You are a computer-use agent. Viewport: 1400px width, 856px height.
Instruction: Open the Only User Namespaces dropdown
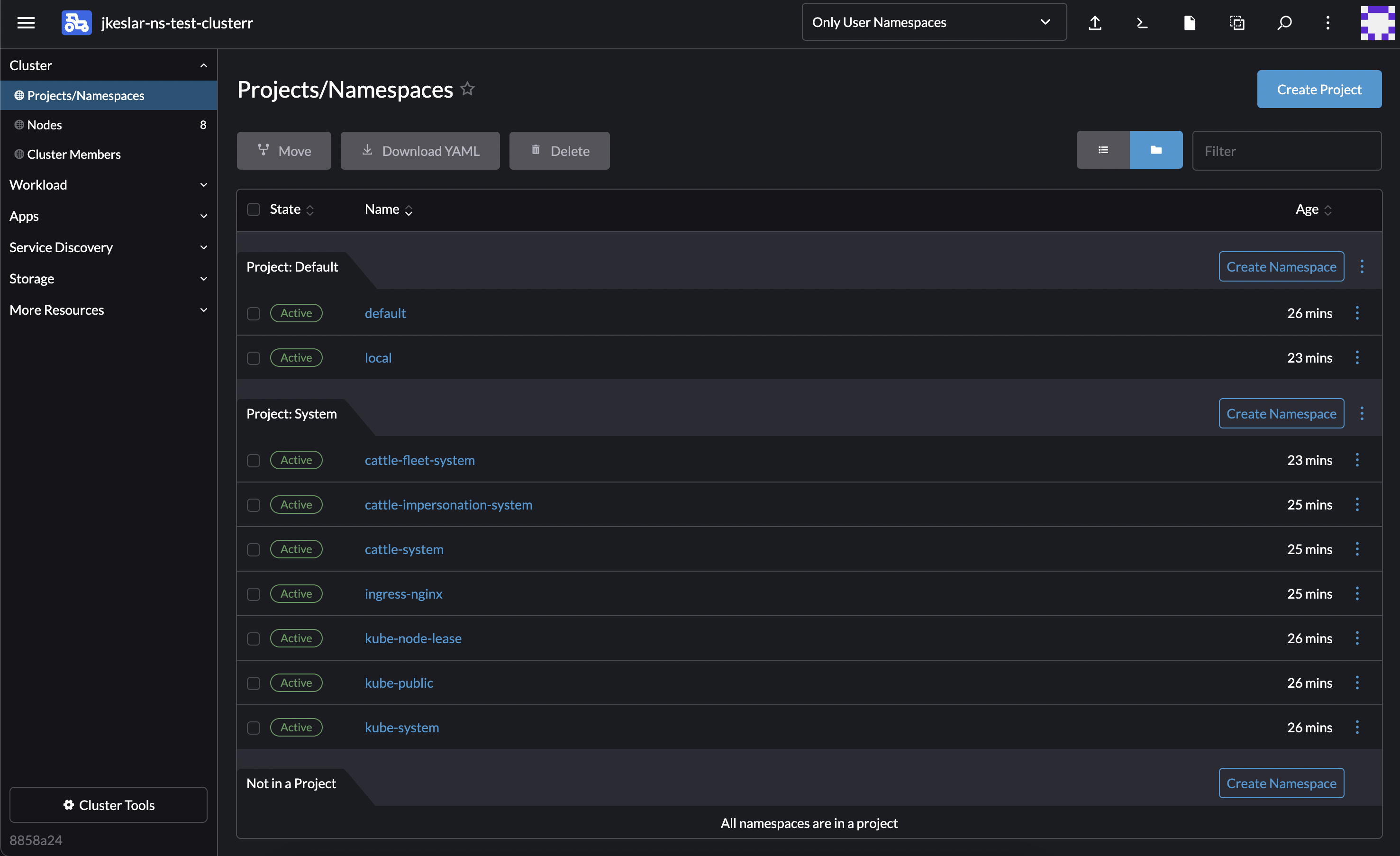[934, 22]
